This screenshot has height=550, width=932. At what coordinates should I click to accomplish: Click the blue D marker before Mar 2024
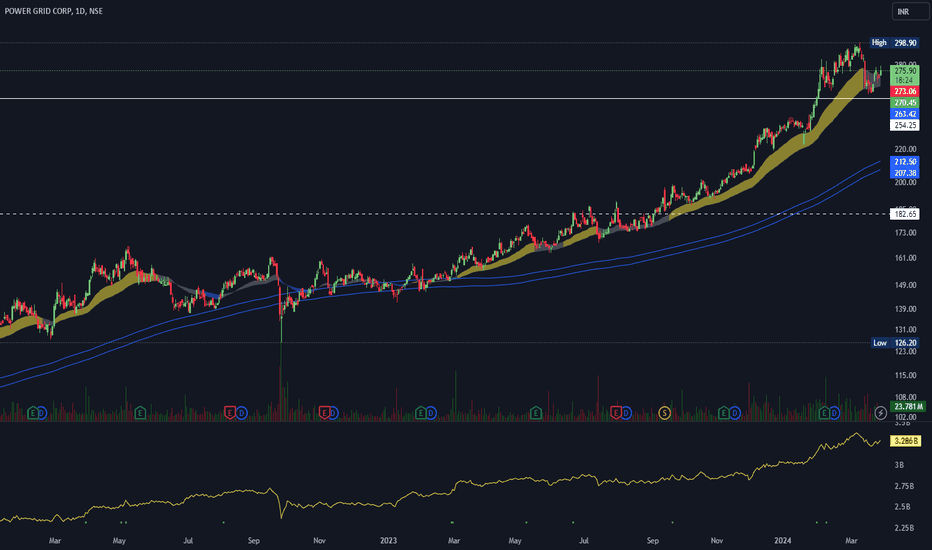point(835,413)
